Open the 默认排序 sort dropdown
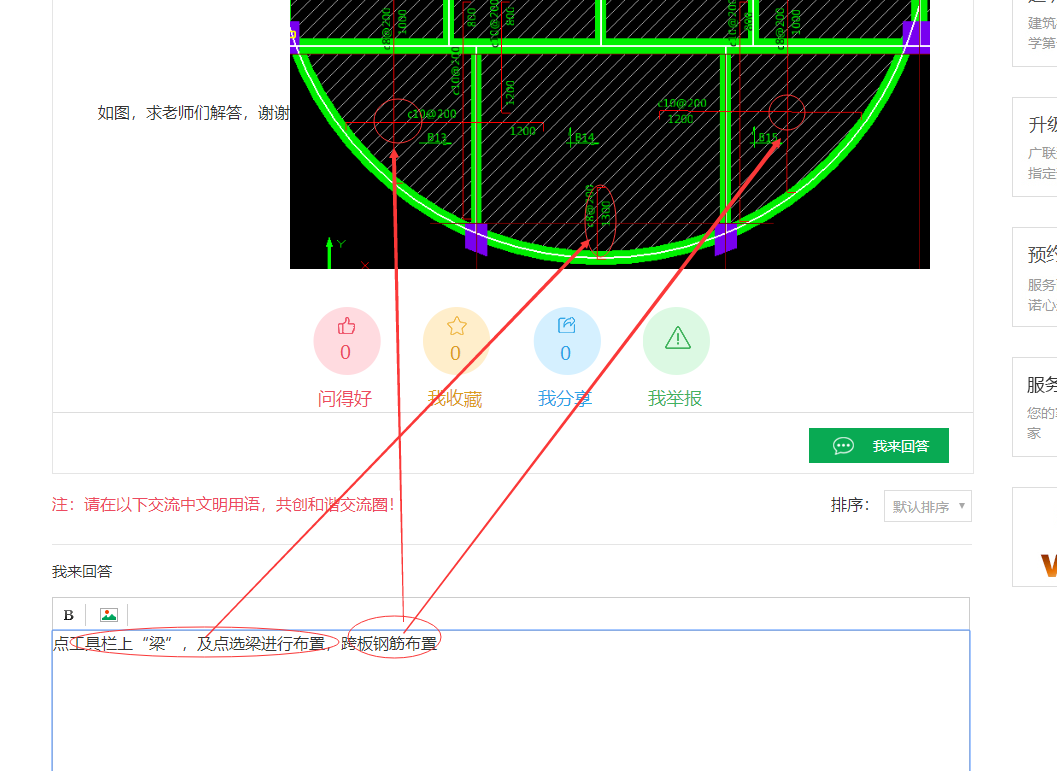 point(928,506)
